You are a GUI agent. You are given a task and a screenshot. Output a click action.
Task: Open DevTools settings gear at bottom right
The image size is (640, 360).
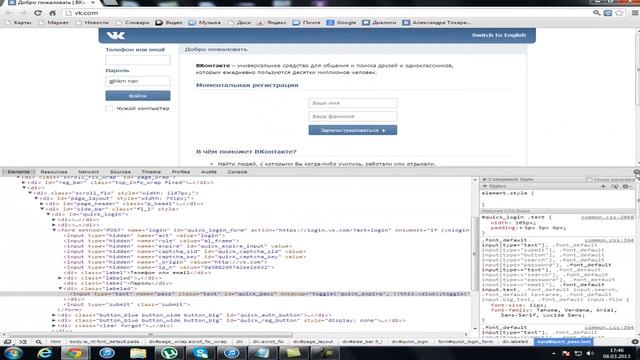point(635,342)
